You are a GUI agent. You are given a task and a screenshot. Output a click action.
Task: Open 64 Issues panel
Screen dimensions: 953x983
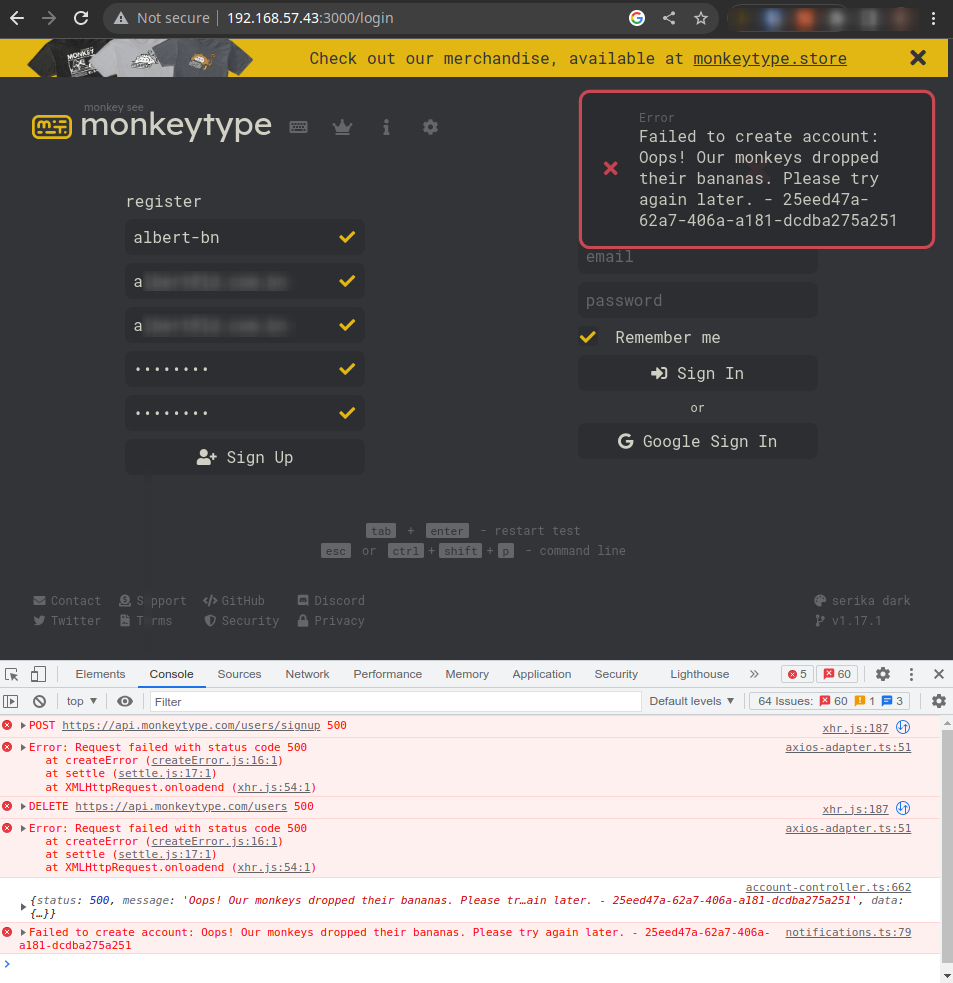(829, 702)
